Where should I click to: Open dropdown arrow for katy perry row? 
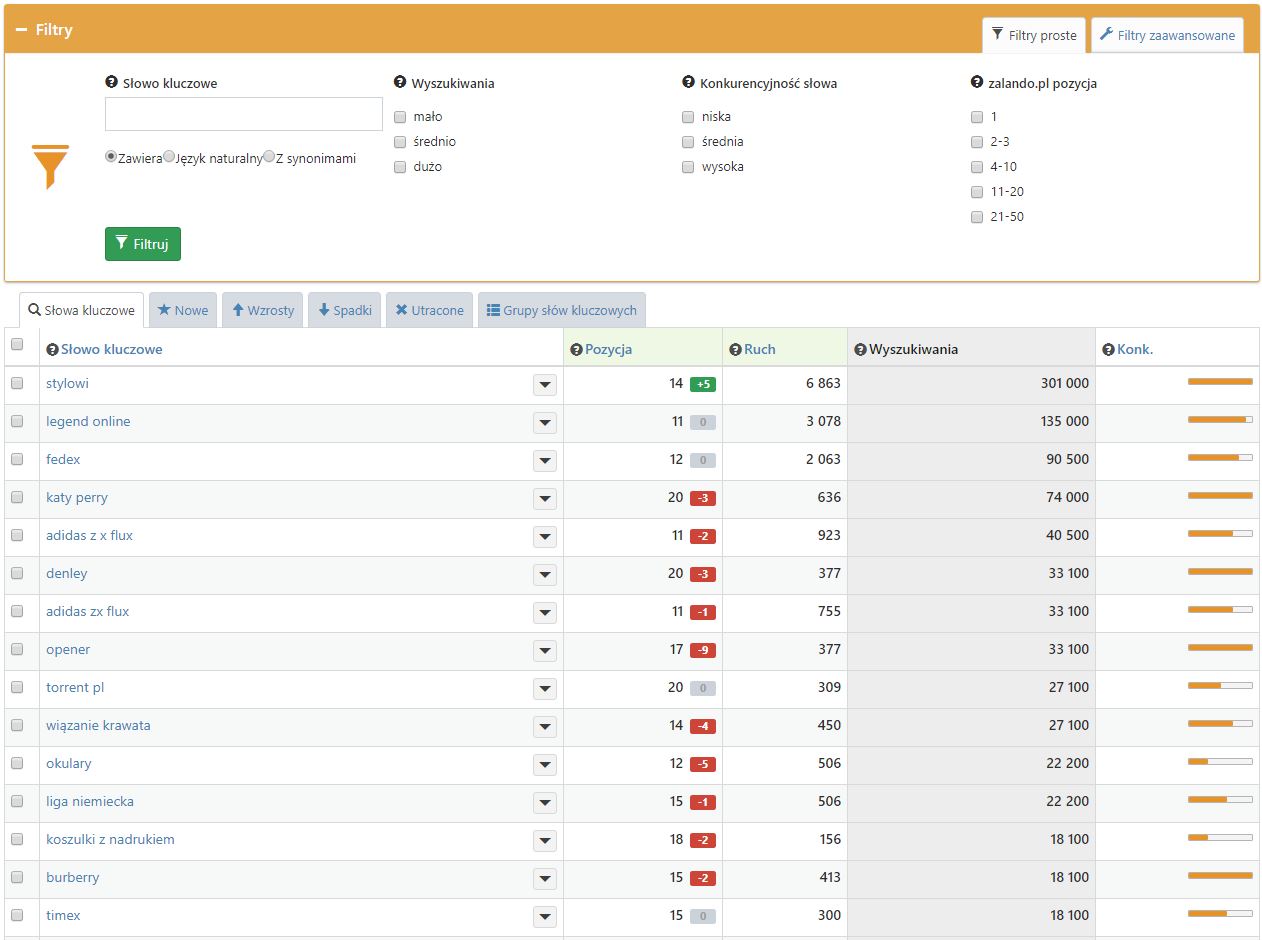pyautogui.click(x=545, y=499)
